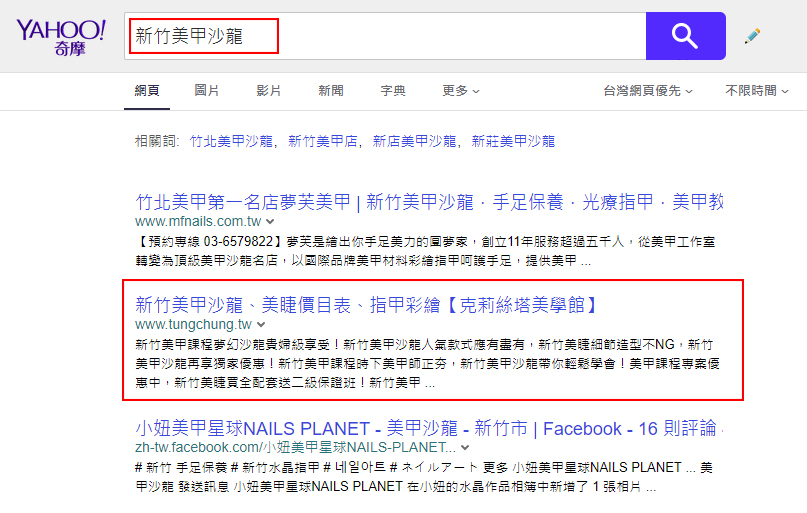This screenshot has height=513, width=807.
Task: Expand the 更多 menu
Action: 461,91
